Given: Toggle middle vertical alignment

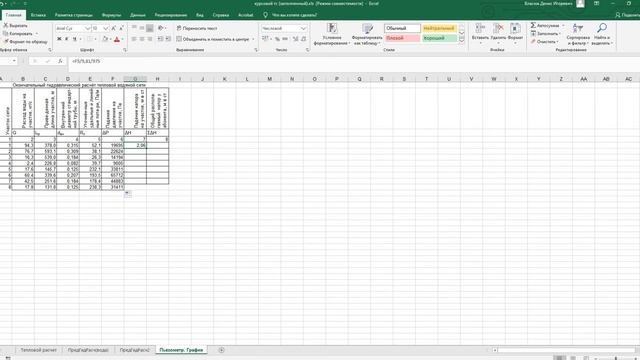Looking at the screenshot, I should click(x=142, y=28).
